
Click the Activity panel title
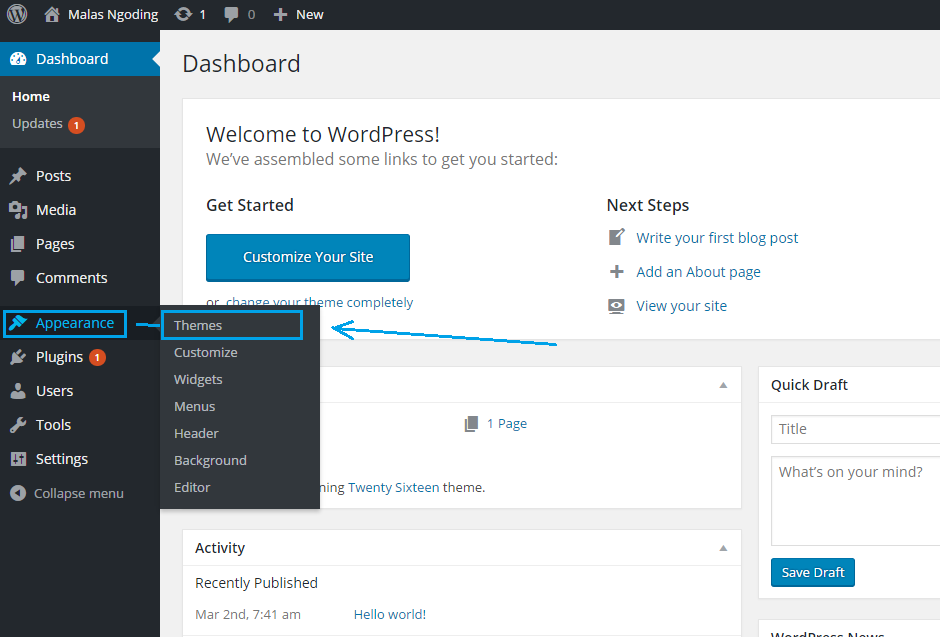tap(219, 548)
